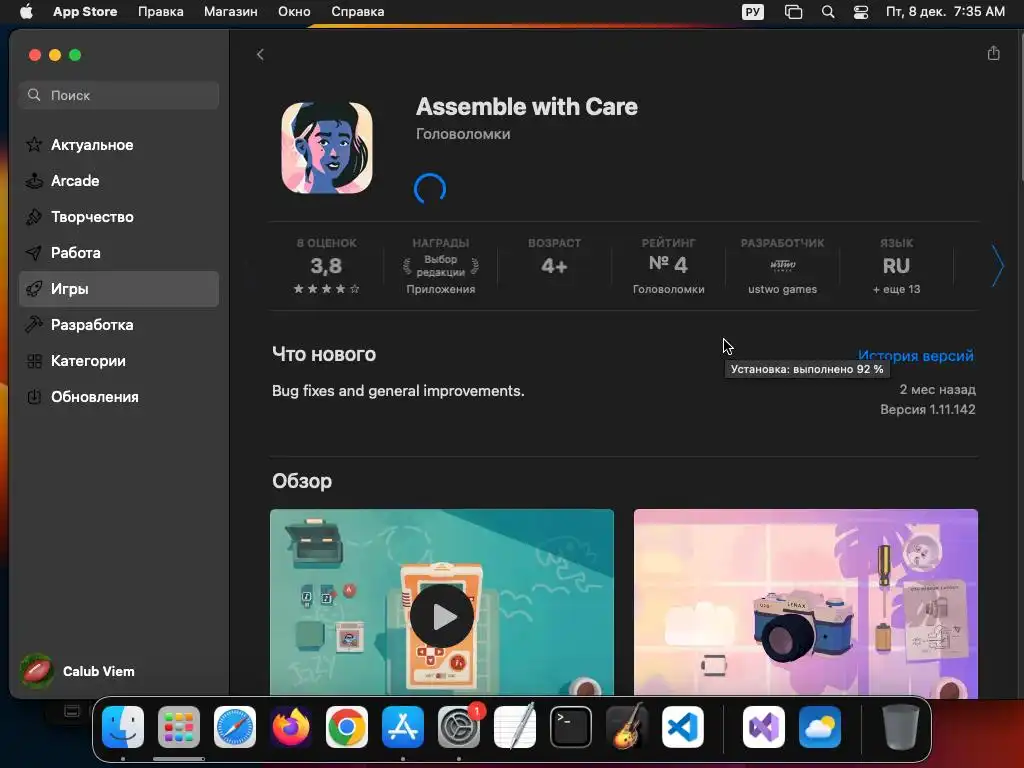Open the Calub Viem account profile
Image resolution: width=1024 pixels, height=768 pixels.
click(x=77, y=671)
